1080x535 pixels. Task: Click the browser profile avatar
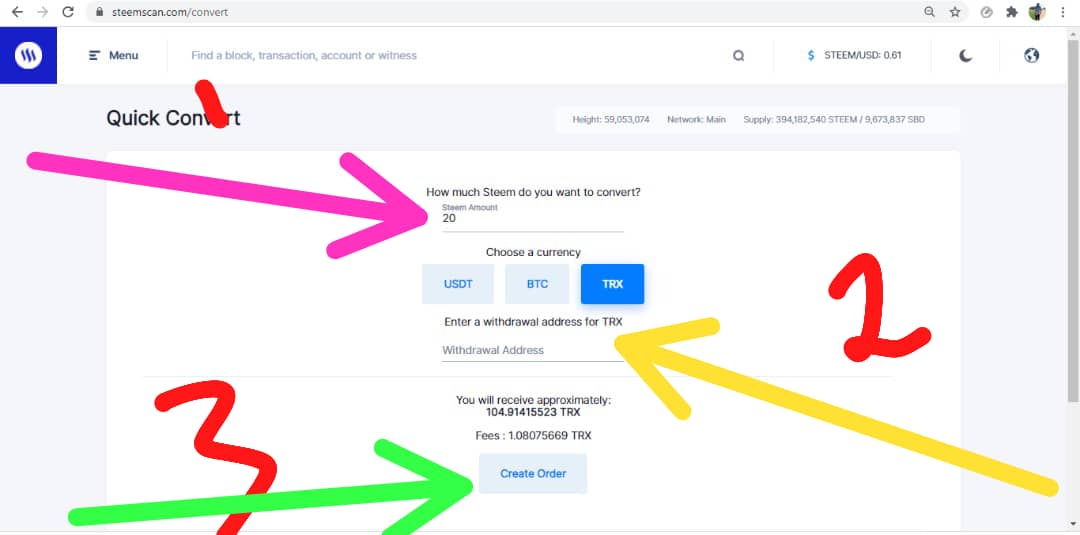1037,12
